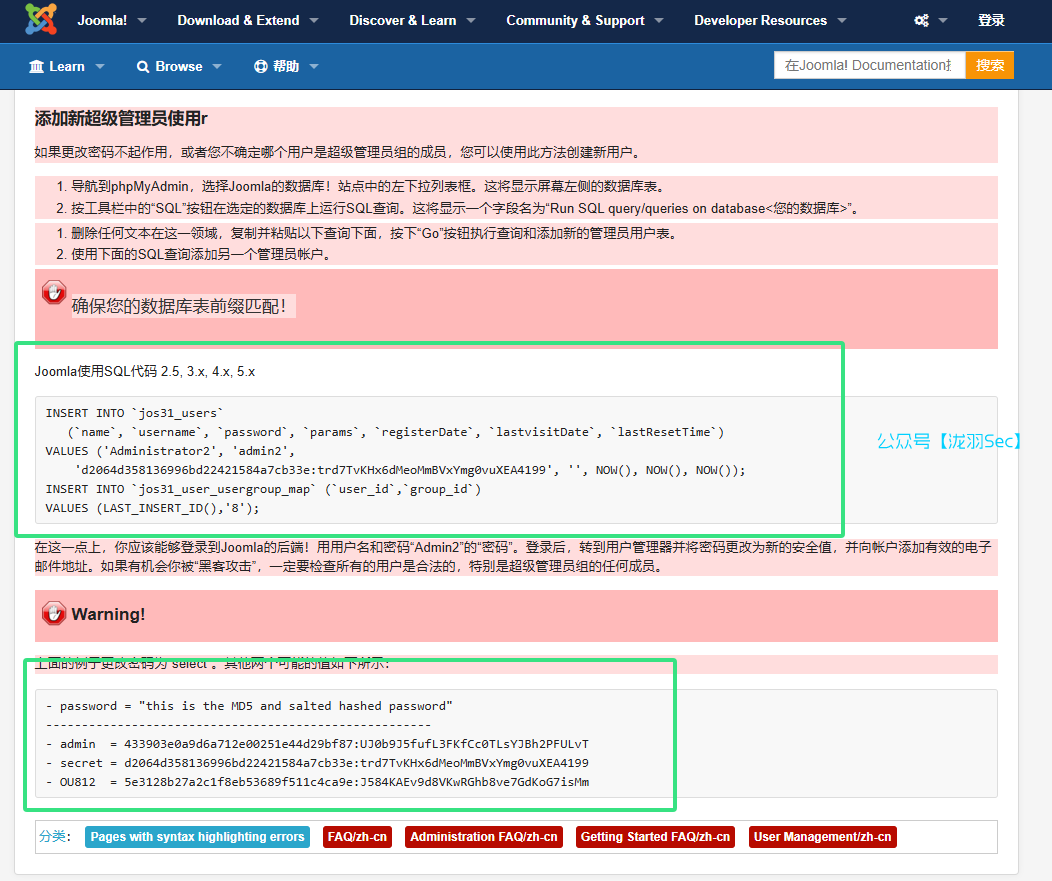The image size is (1052, 881).
Task: Open the User Management/zh-cn category
Action: (x=822, y=837)
